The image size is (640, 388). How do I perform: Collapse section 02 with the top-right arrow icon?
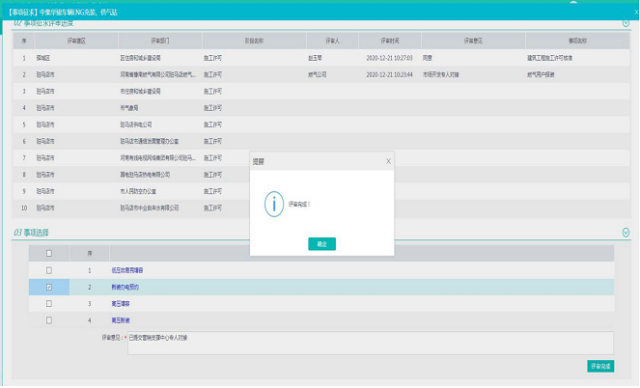pyautogui.click(x=626, y=23)
